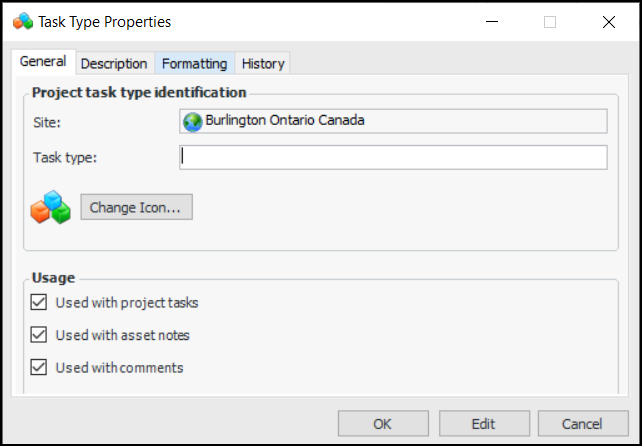
Task: Click the Edit button
Action: [x=483, y=424]
